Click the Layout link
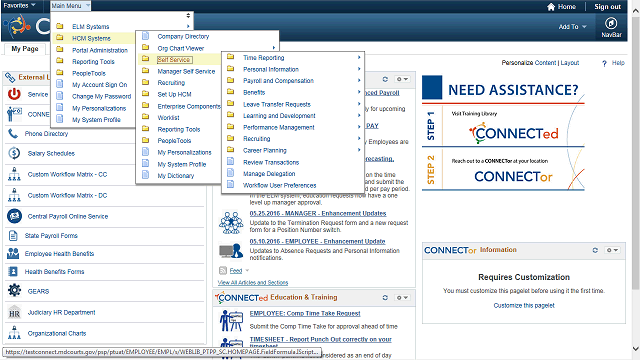Screen dimensions: 640x360 tap(570, 62)
